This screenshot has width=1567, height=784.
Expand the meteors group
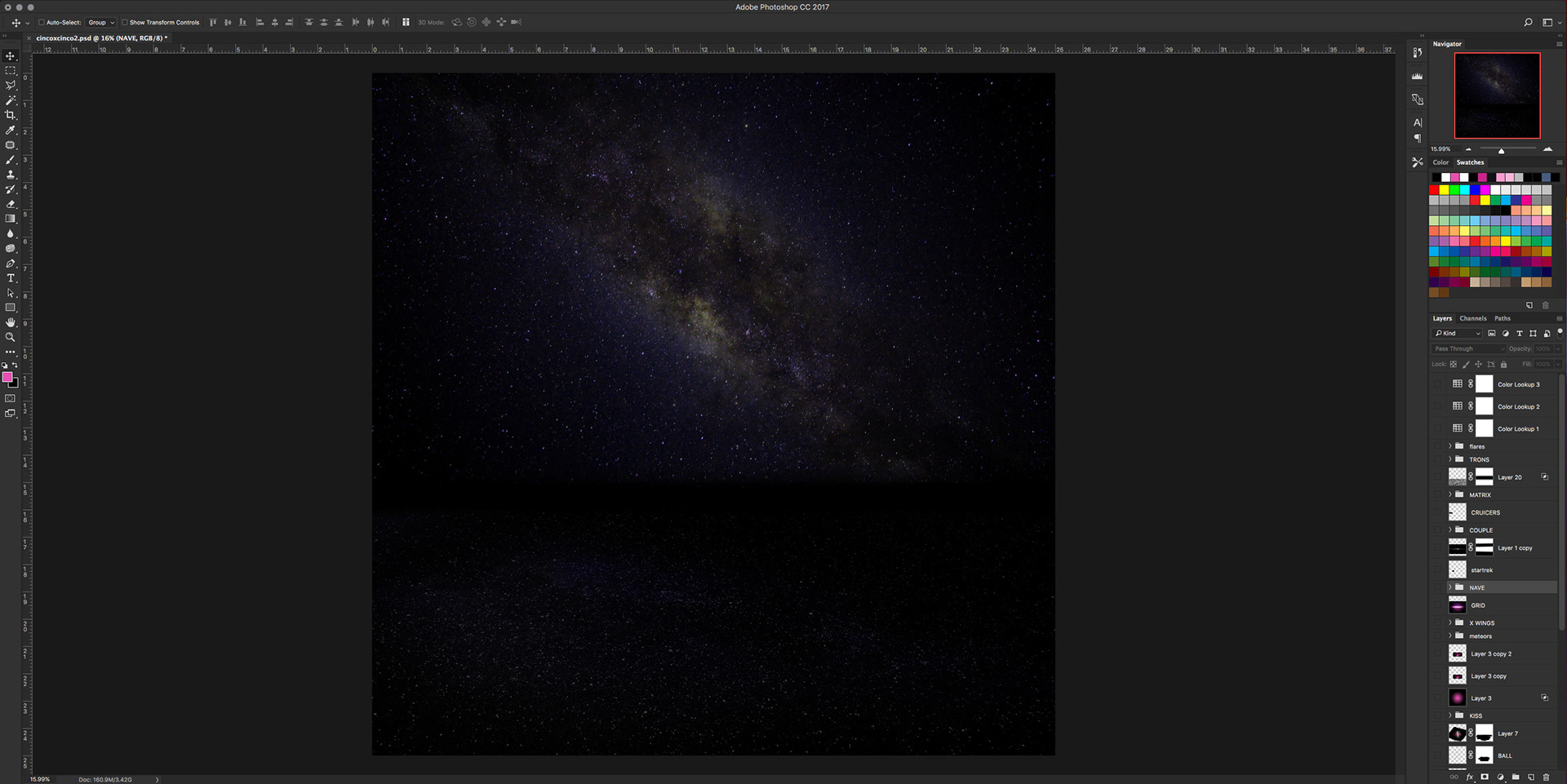pos(1450,636)
